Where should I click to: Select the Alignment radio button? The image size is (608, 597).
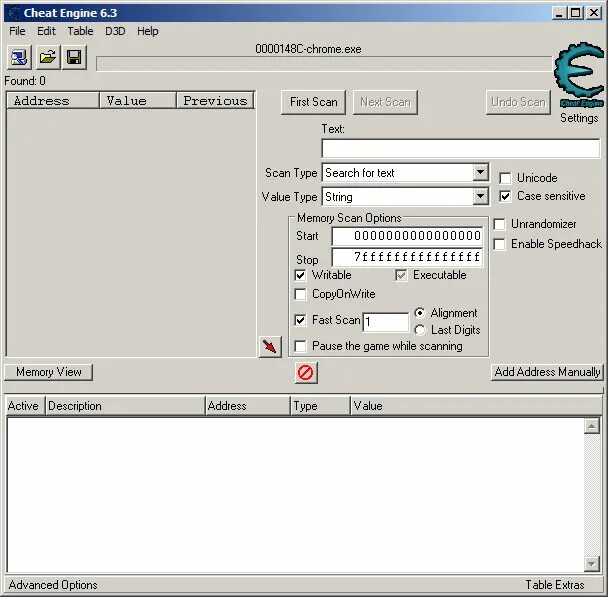click(x=420, y=313)
